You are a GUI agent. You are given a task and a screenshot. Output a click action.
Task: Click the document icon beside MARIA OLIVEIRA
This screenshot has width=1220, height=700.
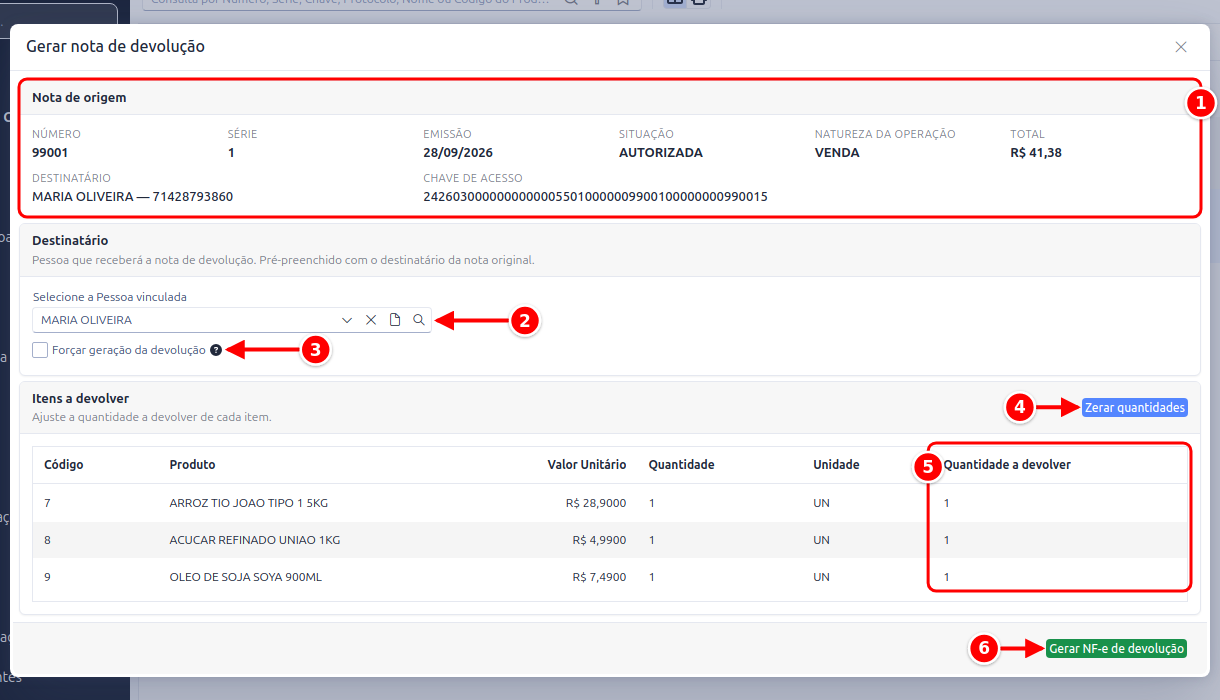(x=395, y=320)
